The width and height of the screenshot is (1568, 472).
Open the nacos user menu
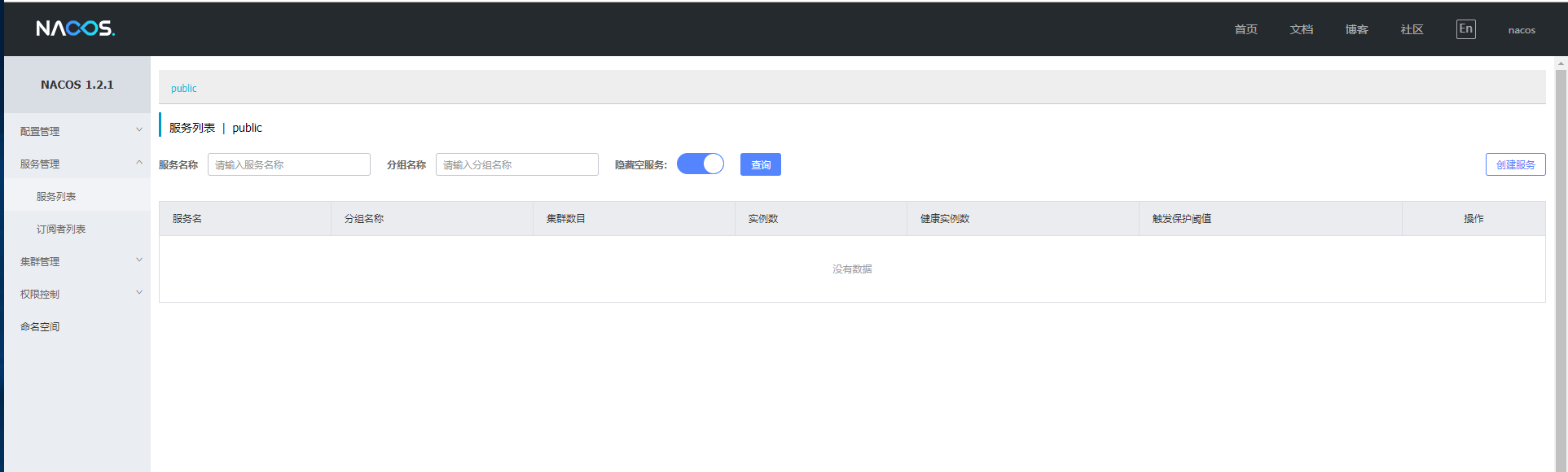1521,30
